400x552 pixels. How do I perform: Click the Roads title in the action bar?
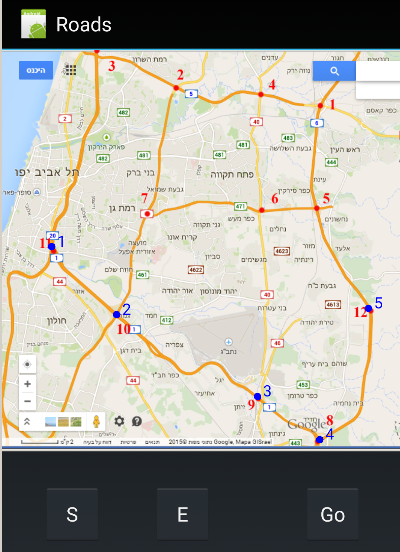click(84, 24)
